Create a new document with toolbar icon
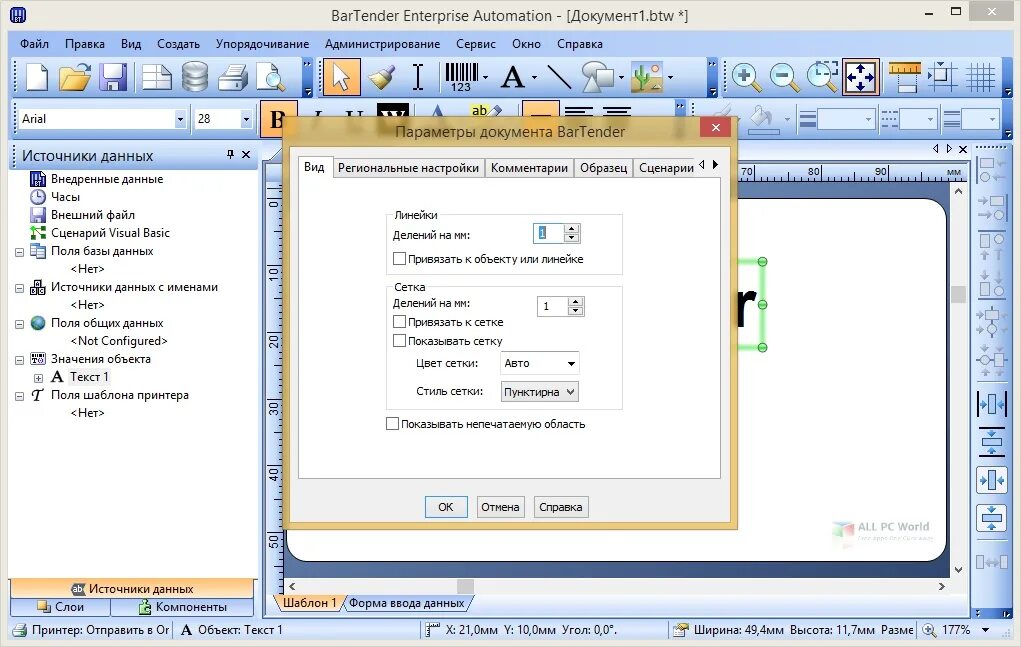 pos(36,77)
